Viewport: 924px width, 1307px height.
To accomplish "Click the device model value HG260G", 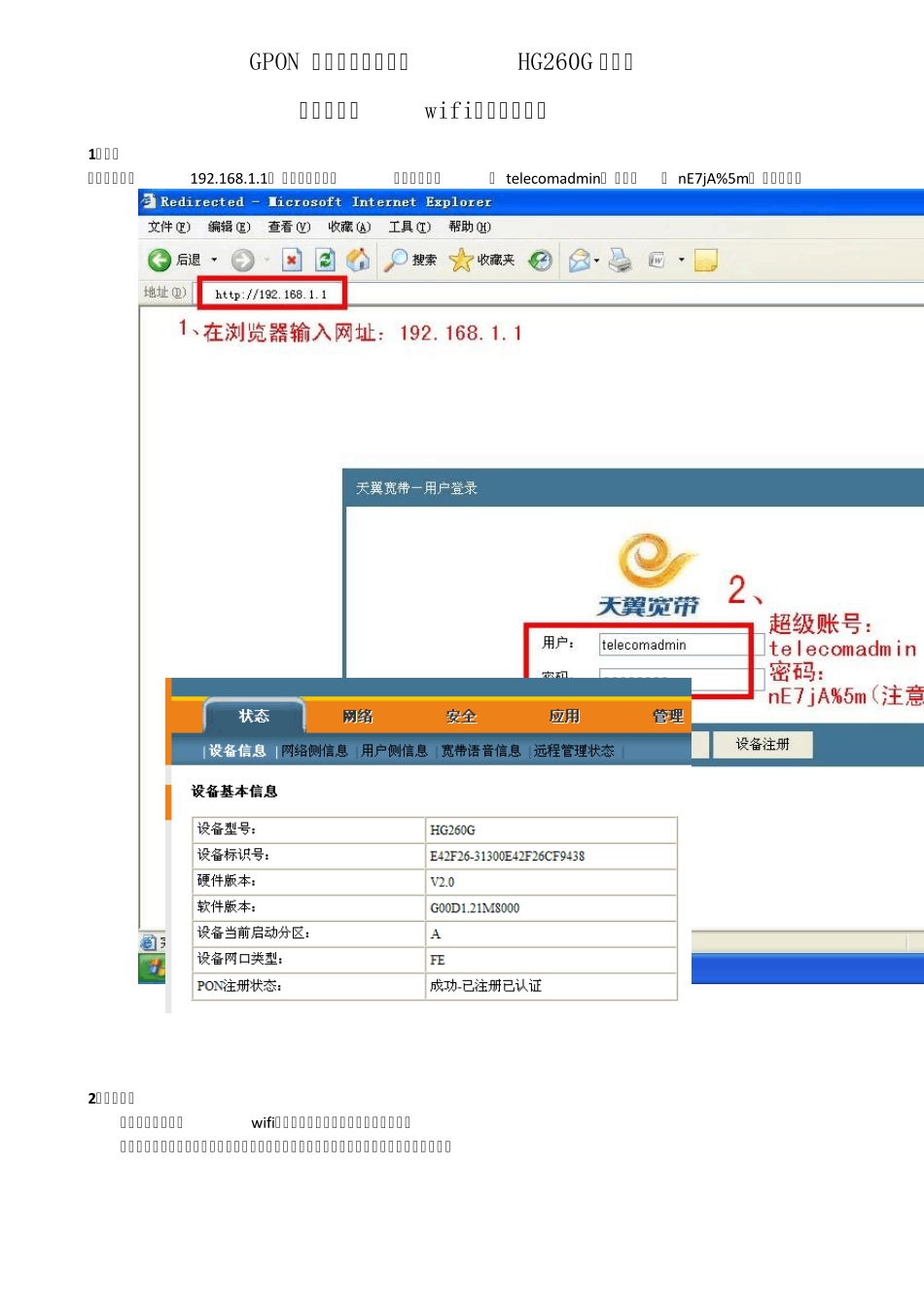I will tap(452, 830).
